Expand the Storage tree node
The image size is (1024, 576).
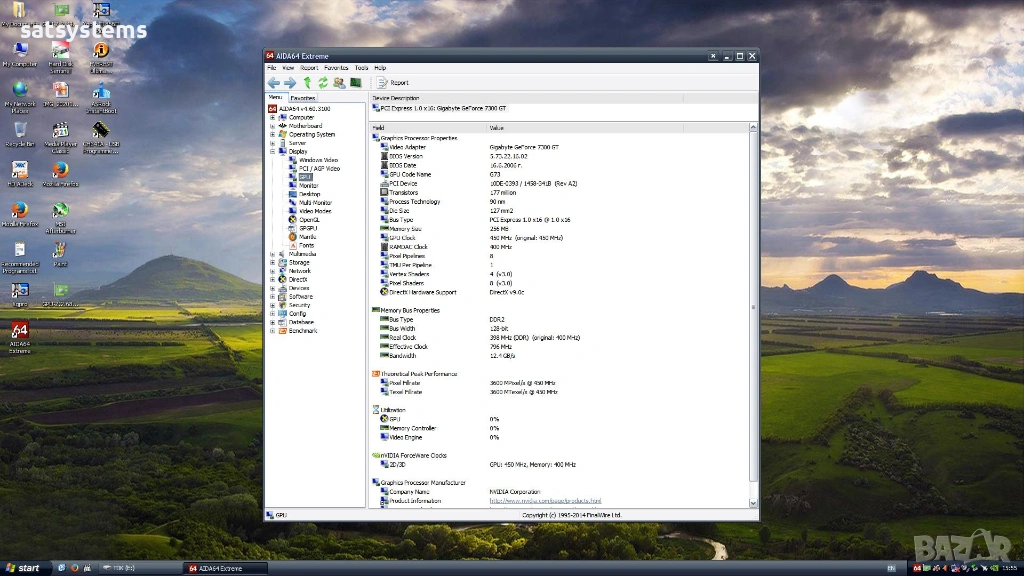point(272,263)
